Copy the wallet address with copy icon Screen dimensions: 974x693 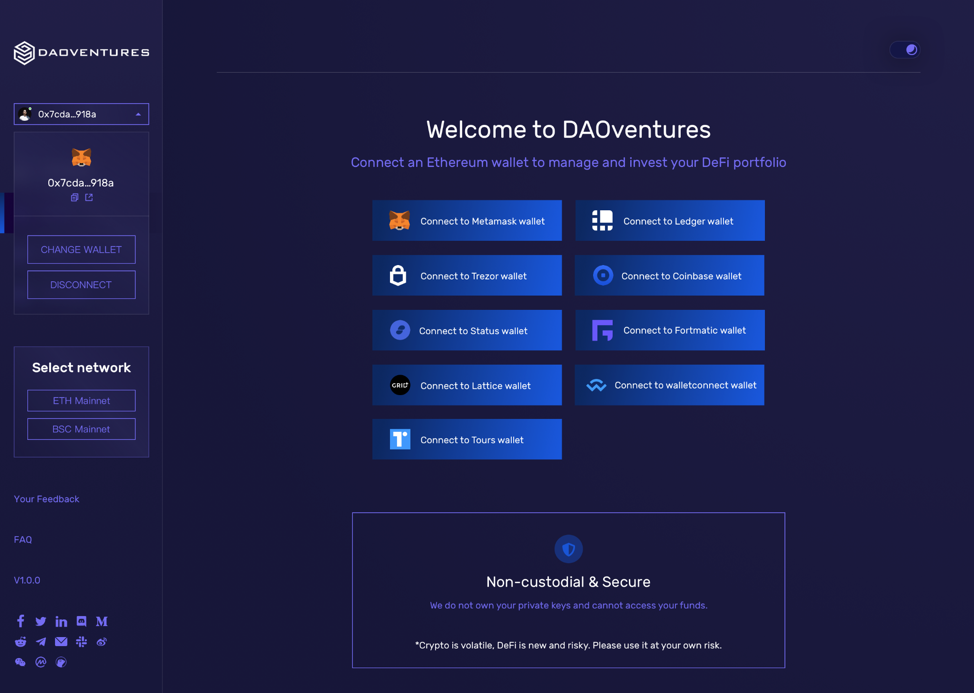pyautogui.click(x=74, y=197)
